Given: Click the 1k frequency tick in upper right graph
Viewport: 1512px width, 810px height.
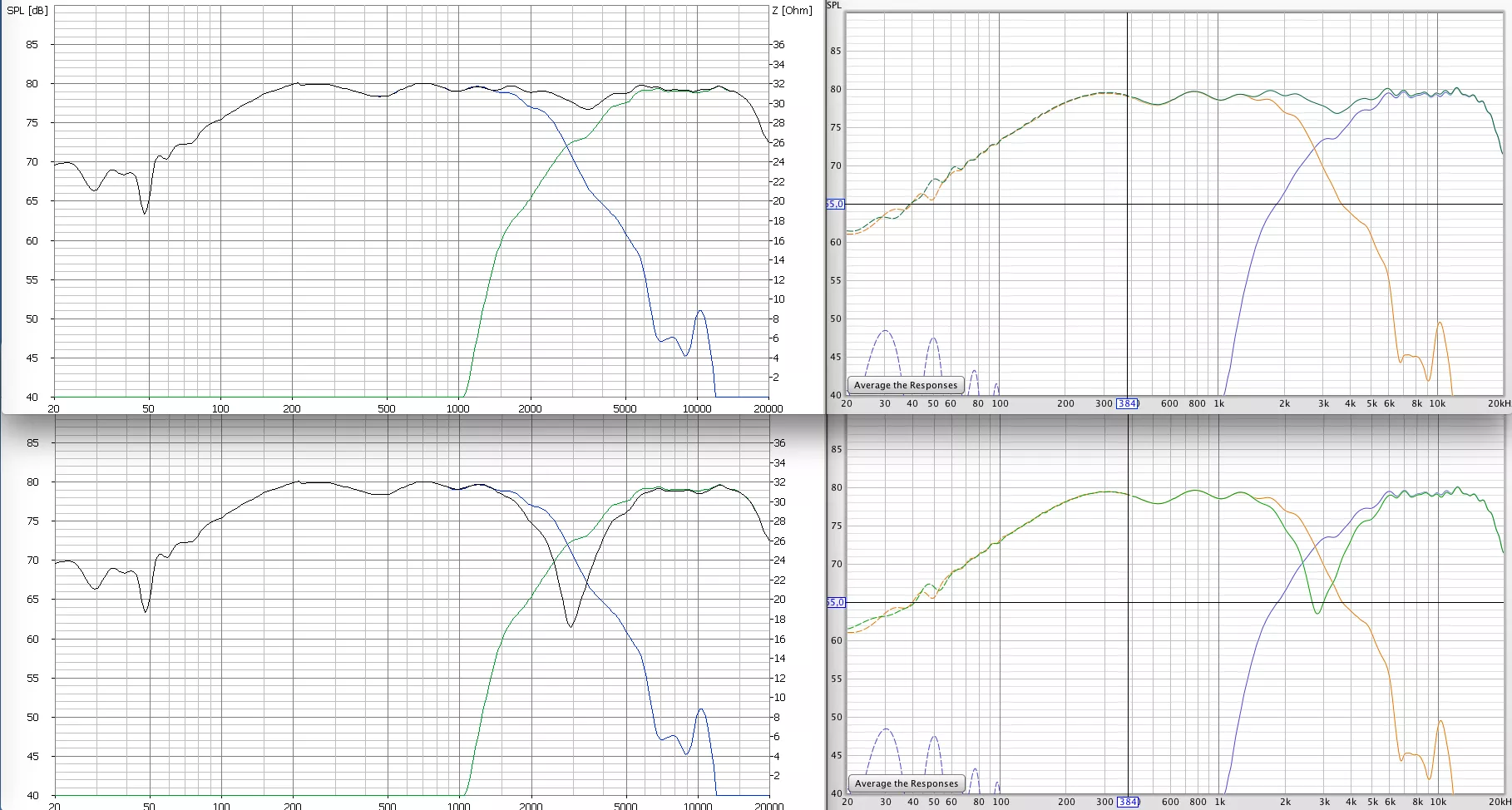Looking at the screenshot, I should tap(1218, 403).
